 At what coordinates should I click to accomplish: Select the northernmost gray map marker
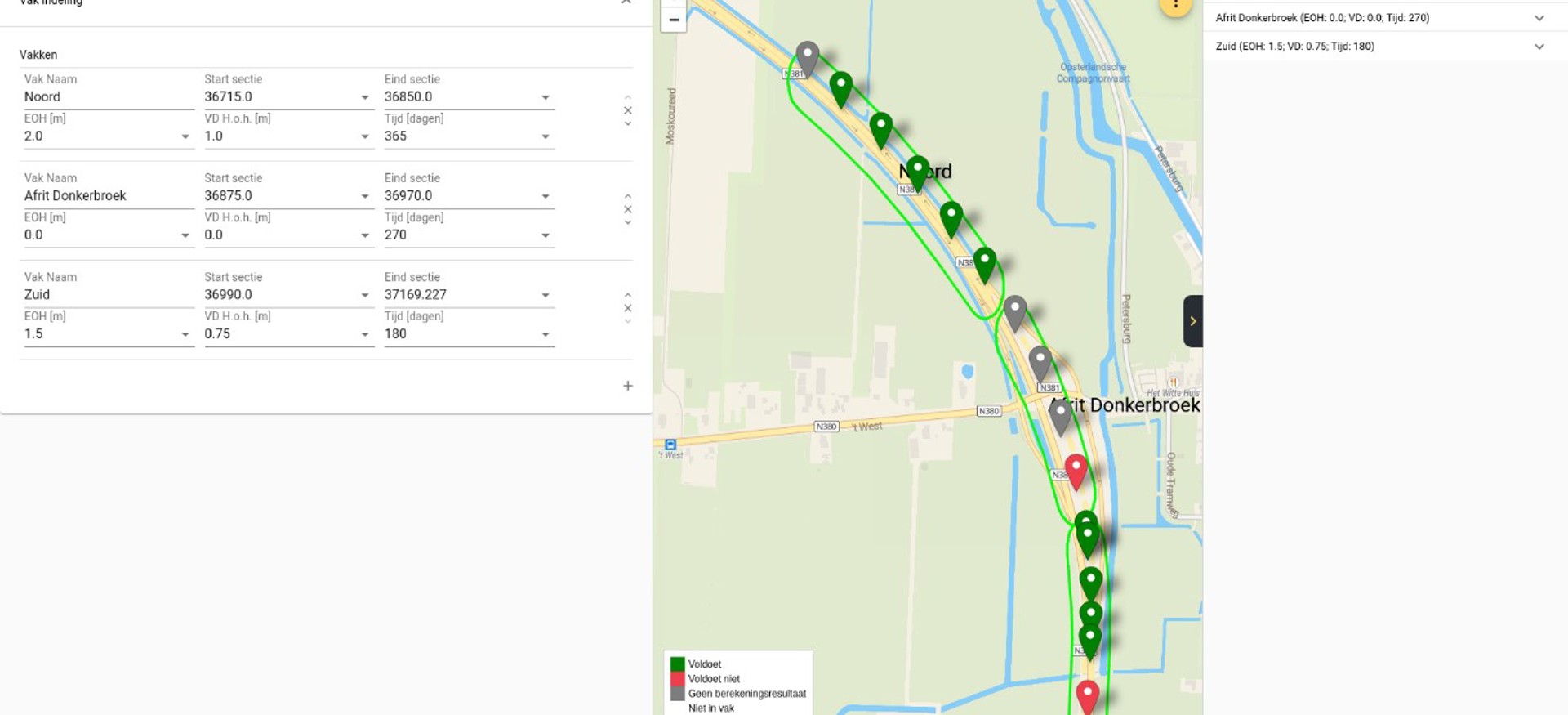tap(807, 57)
